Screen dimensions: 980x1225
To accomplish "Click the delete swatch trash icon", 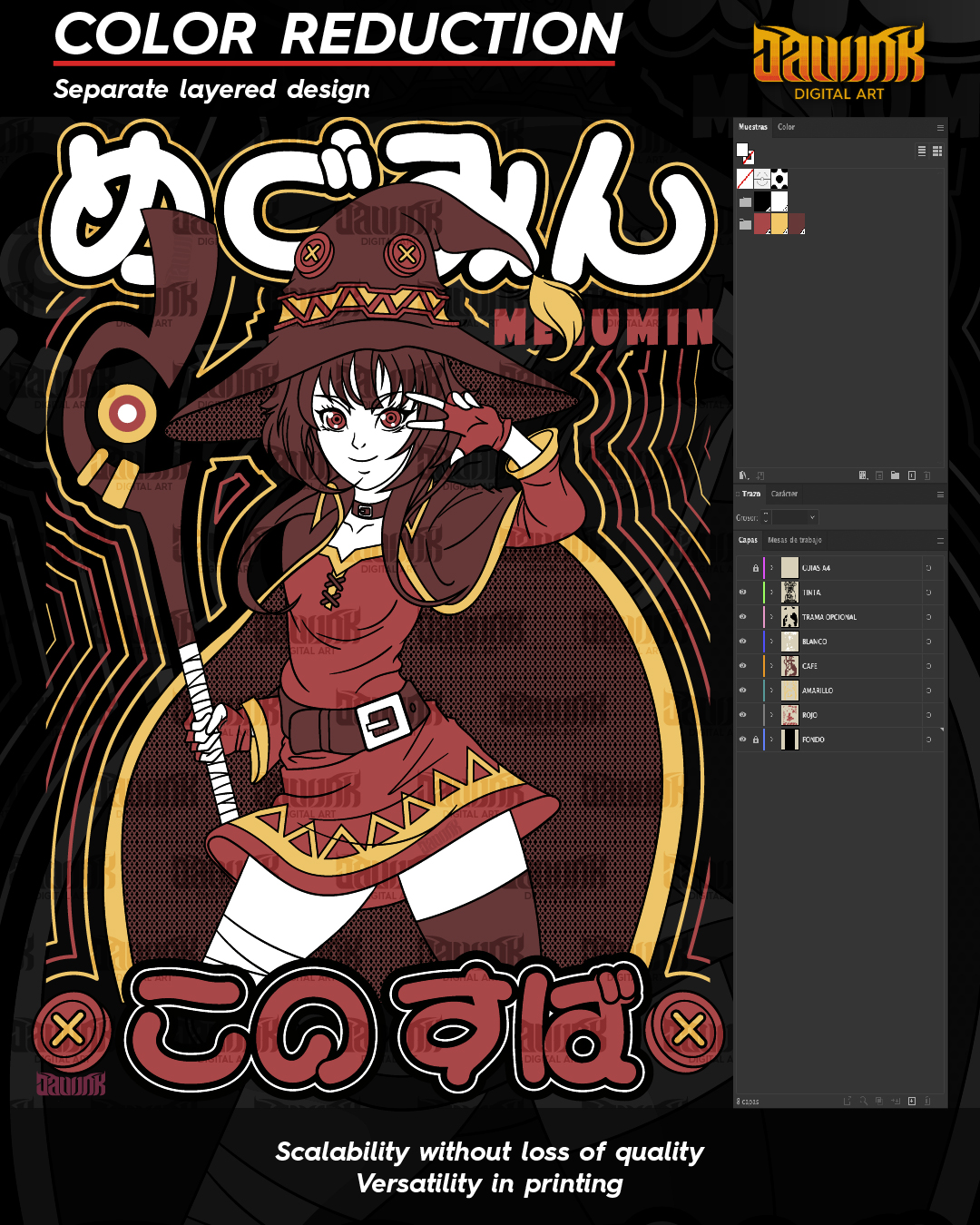I will pyautogui.click(x=928, y=475).
